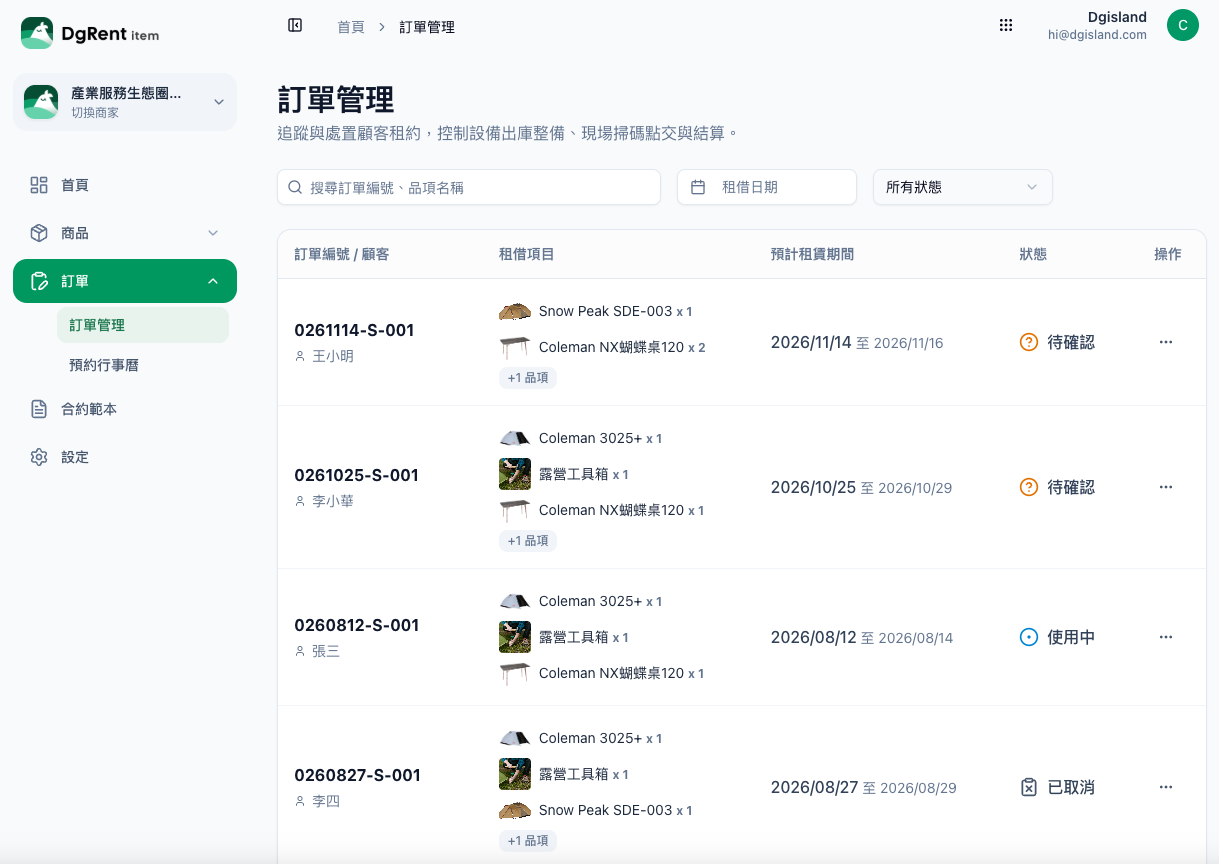Click 使用中 status icon for order 0260812-S-001
Screen dimensions: 1219x864
pyautogui.click(x=1029, y=637)
